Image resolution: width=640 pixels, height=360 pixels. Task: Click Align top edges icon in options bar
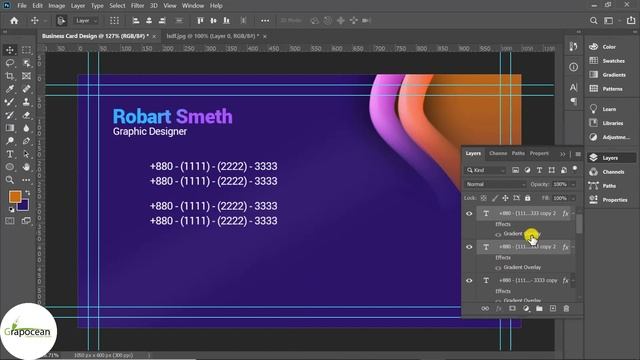(200, 20)
